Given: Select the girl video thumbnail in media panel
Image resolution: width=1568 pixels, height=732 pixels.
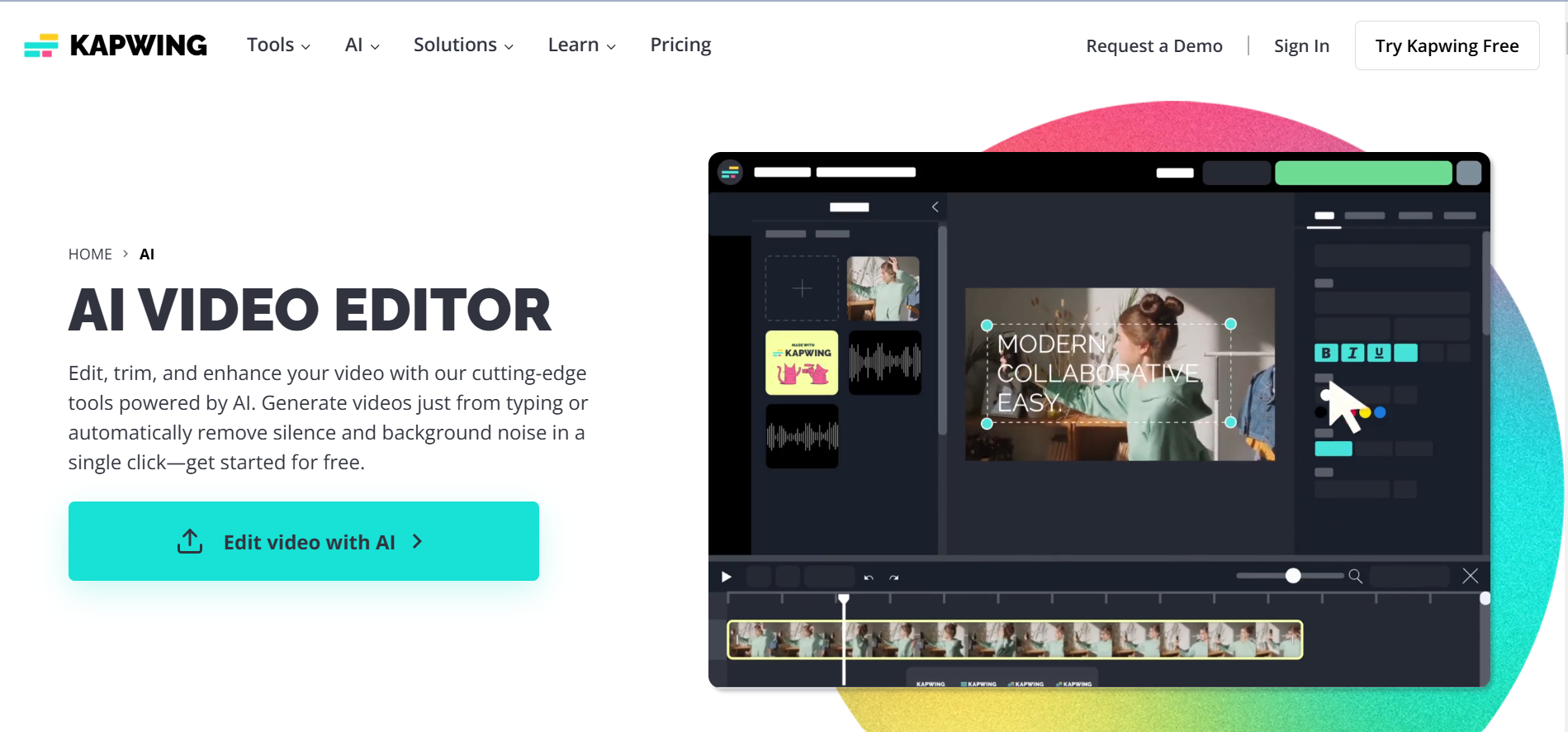Looking at the screenshot, I should click(883, 288).
